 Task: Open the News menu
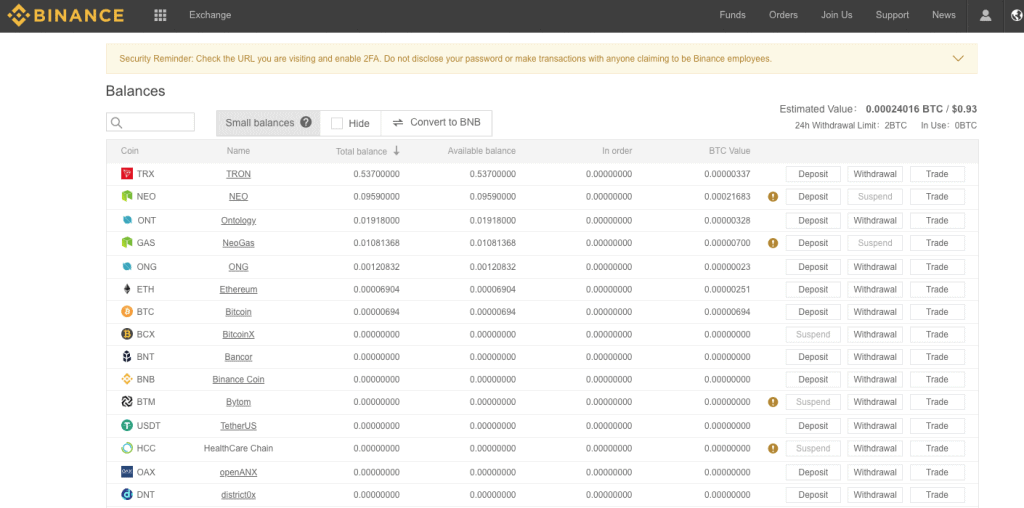point(944,15)
